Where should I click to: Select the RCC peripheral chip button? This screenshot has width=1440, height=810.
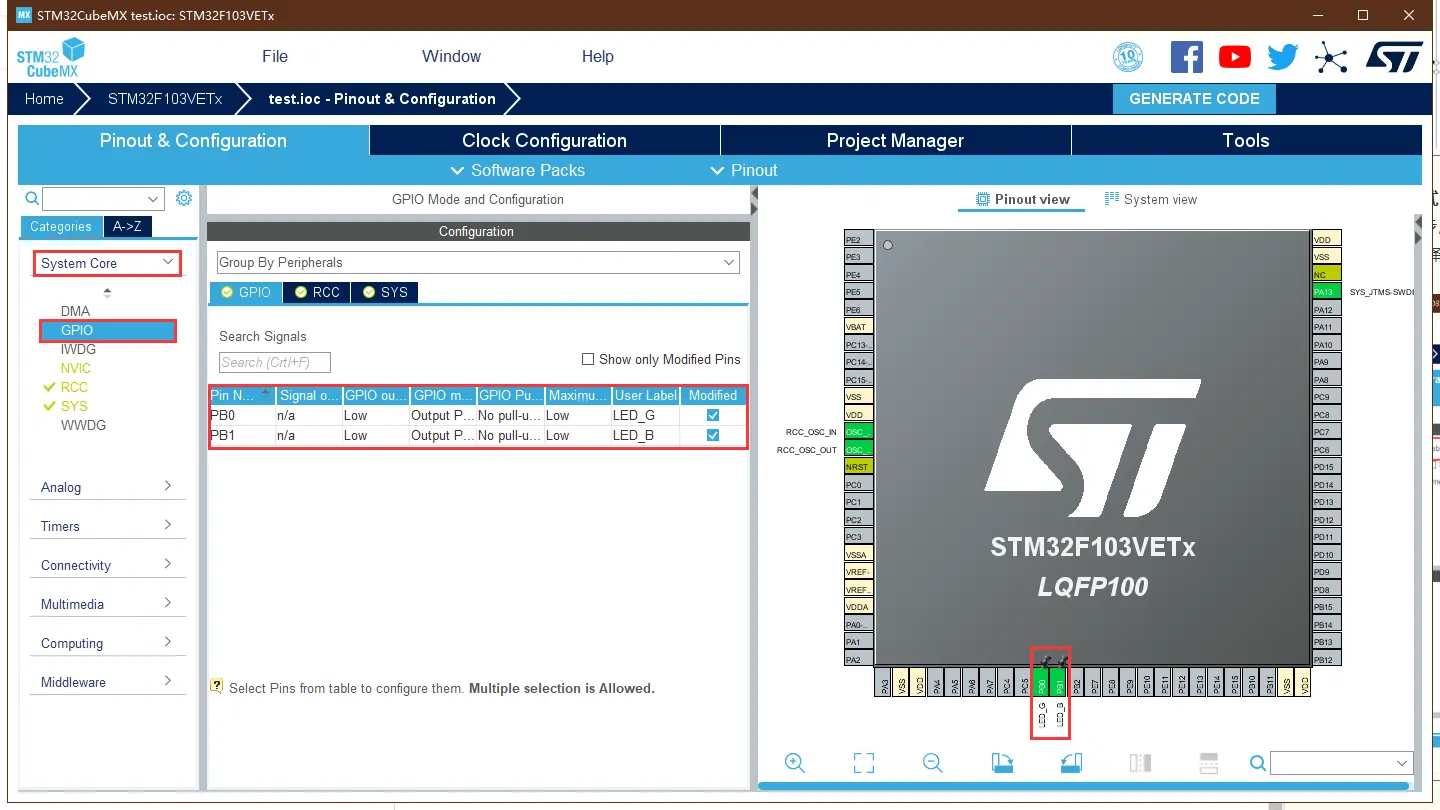point(316,292)
